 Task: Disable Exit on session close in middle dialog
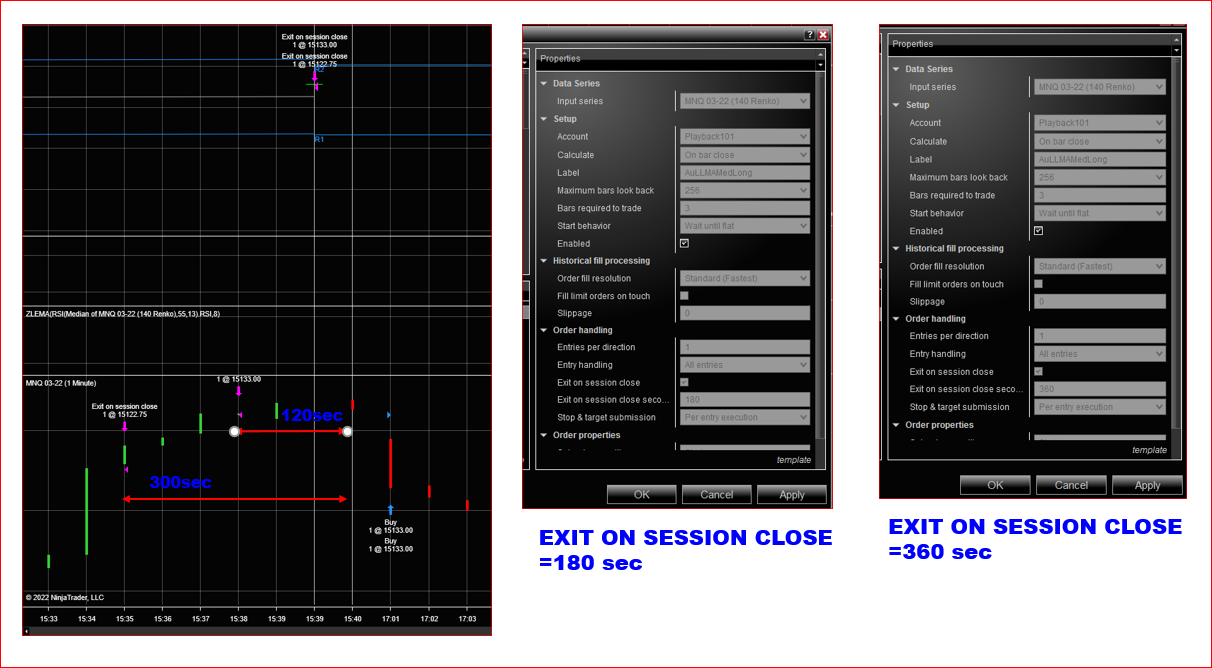(x=685, y=382)
